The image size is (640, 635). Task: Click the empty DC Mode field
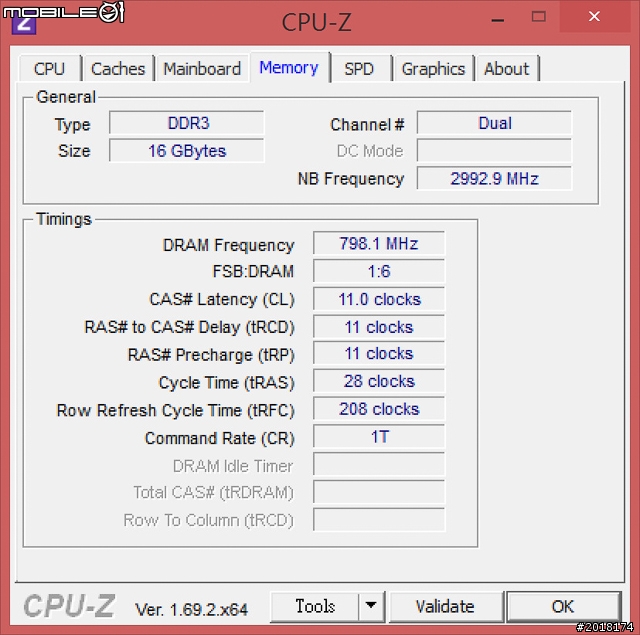pos(494,151)
